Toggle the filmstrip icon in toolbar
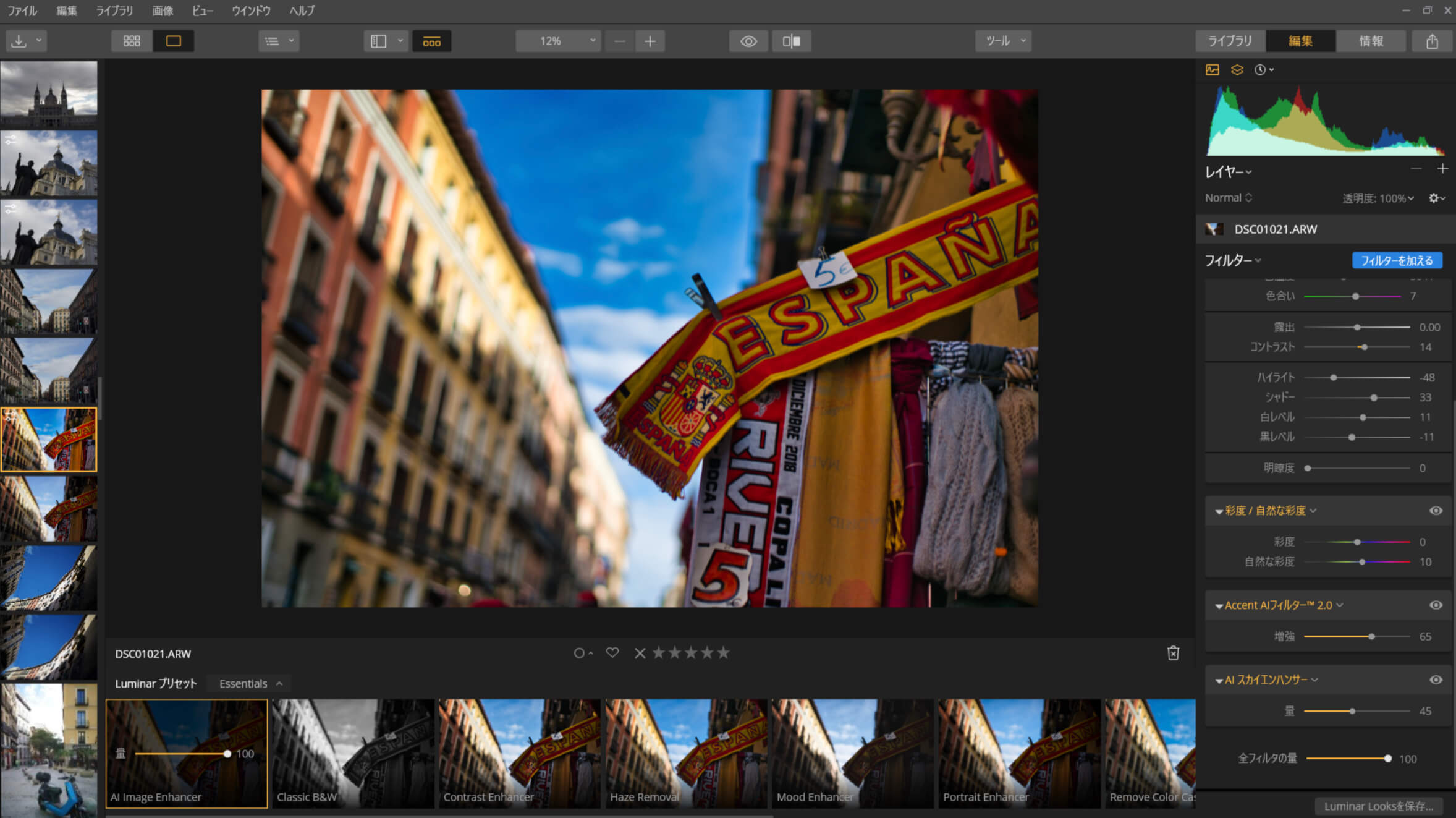 pyautogui.click(x=431, y=41)
